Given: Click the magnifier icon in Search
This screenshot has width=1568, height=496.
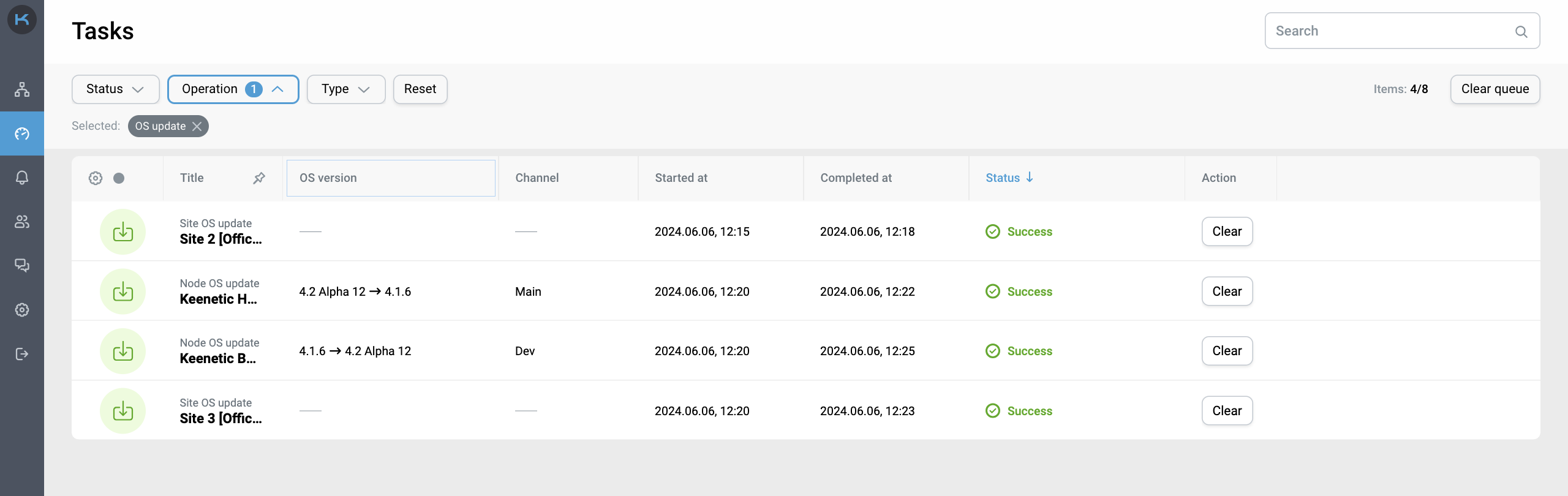Looking at the screenshot, I should (1521, 31).
